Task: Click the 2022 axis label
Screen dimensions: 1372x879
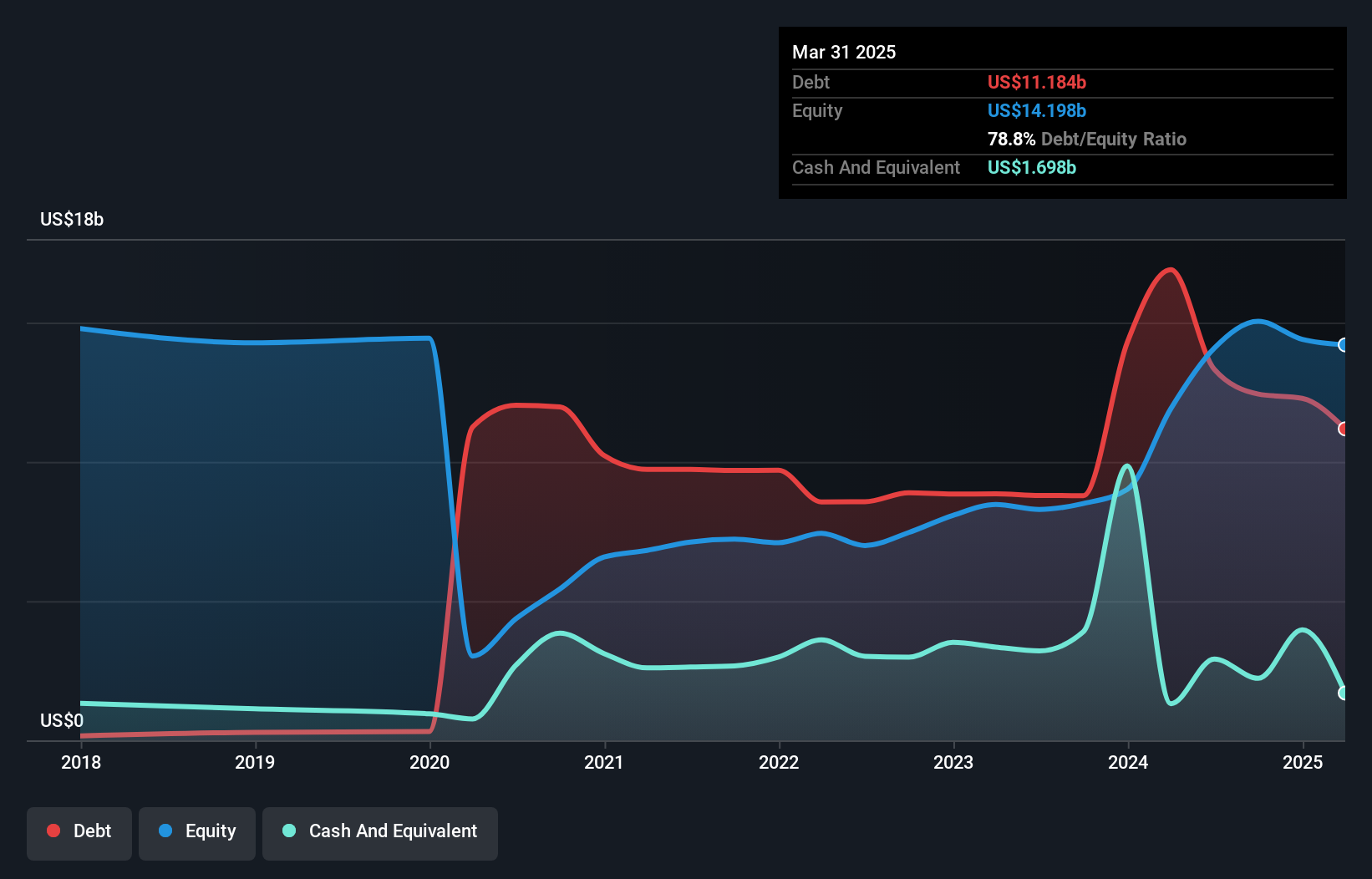Action: [x=779, y=762]
